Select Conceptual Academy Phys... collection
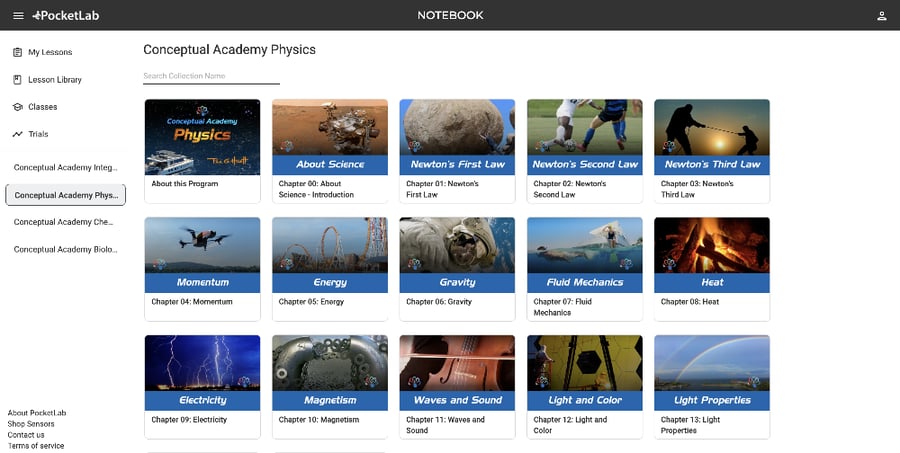 pyautogui.click(x=65, y=195)
